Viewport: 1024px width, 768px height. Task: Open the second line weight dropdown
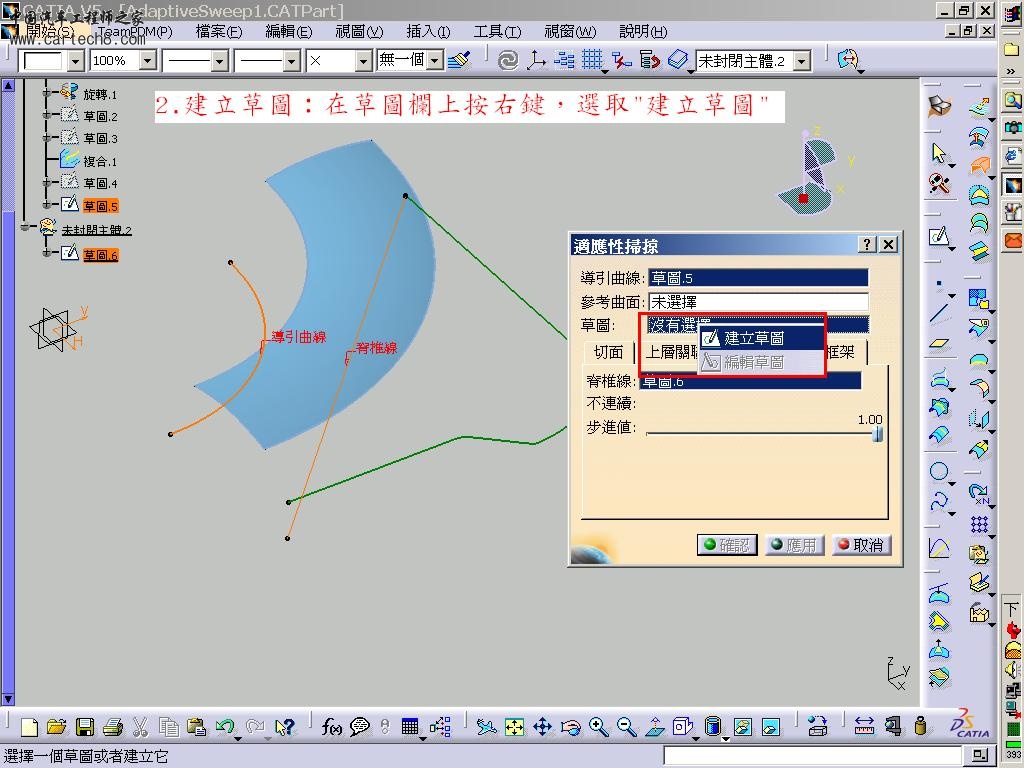pyautogui.click(x=292, y=61)
